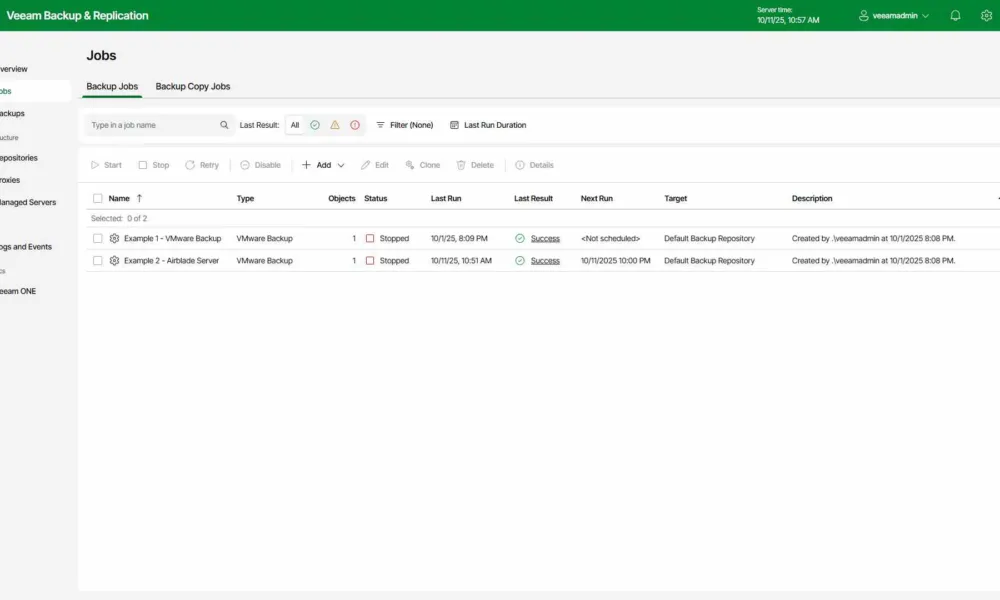Image resolution: width=1000 pixels, height=600 pixels.
Task: Switch to Backup Copy Jobs tab
Action: tap(193, 87)
